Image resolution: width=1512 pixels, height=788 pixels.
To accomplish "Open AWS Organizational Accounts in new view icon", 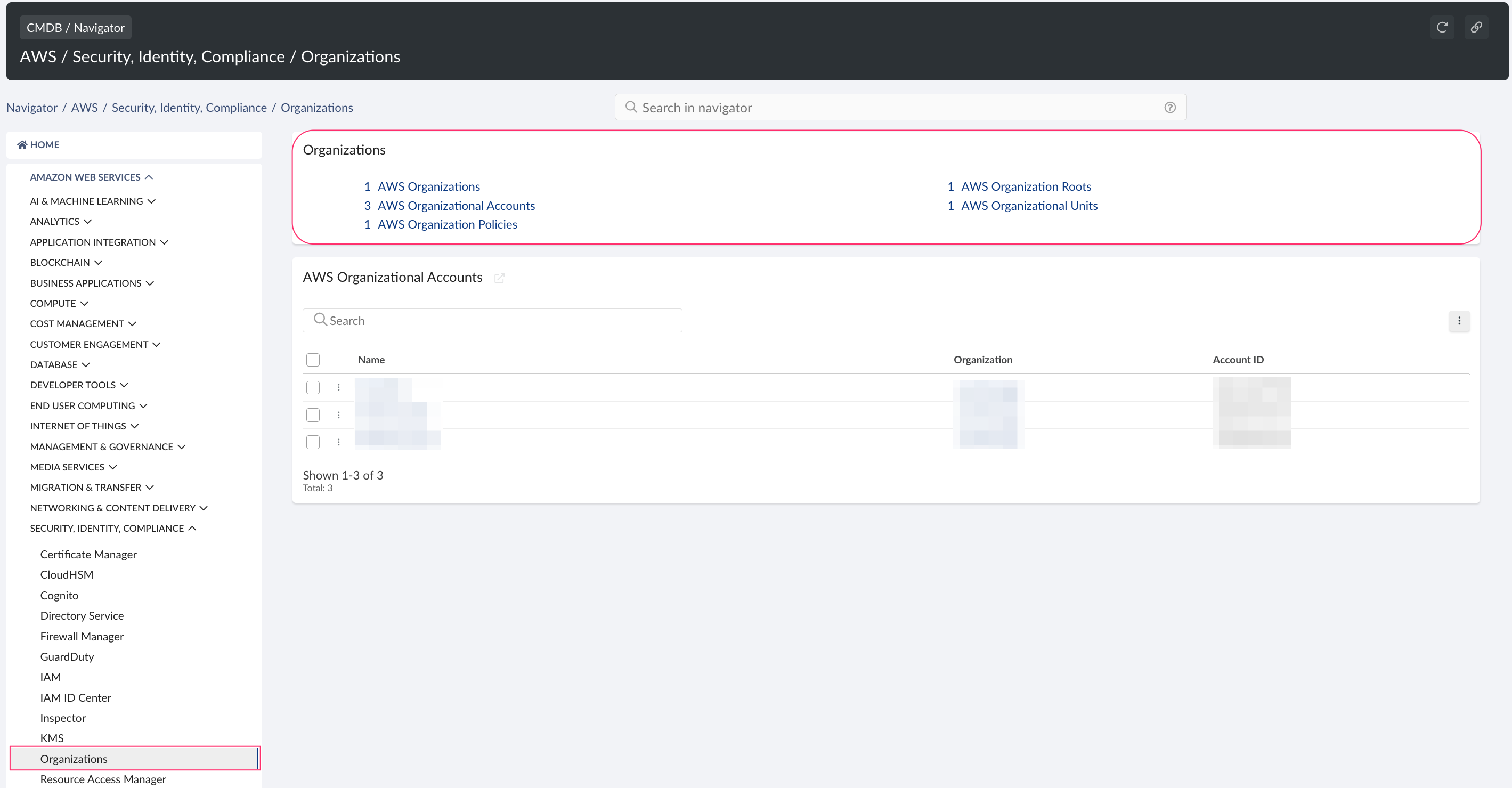I will tap(500, 278).
